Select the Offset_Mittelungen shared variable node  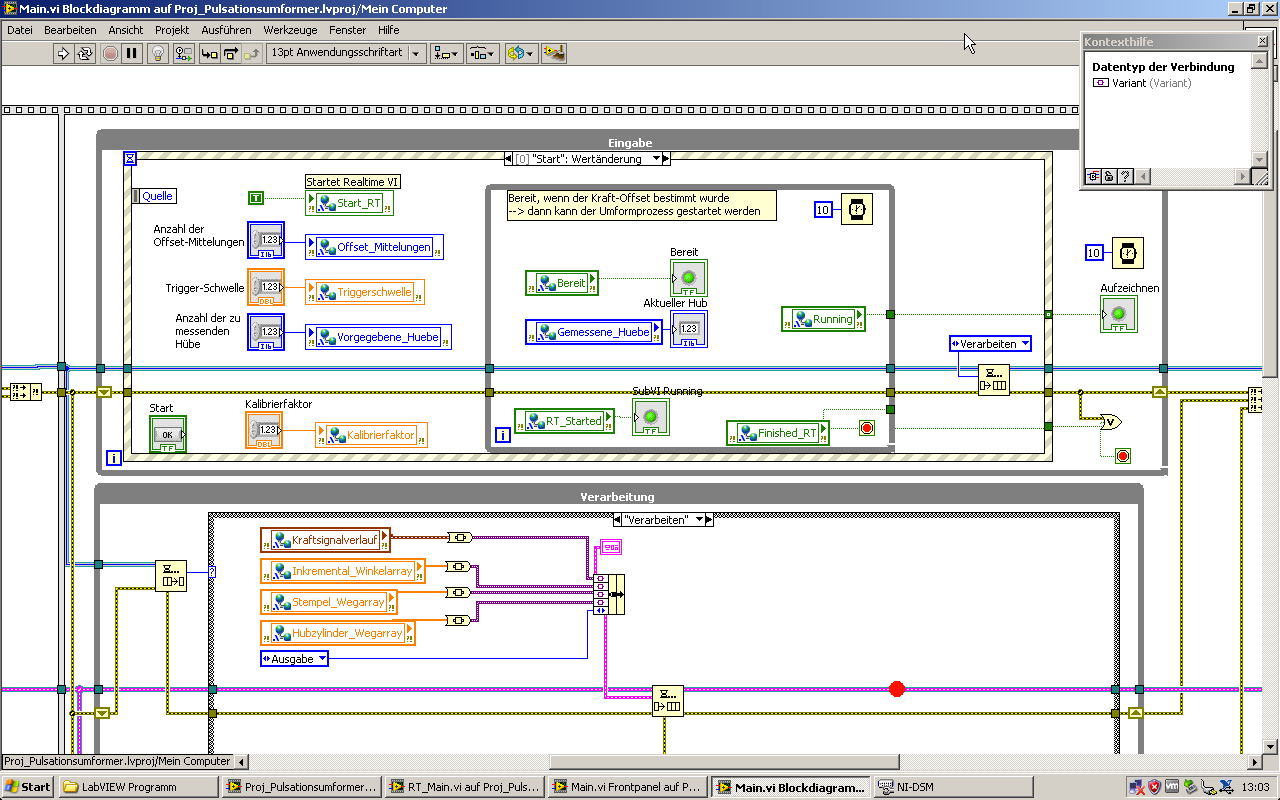click(375, 247)
